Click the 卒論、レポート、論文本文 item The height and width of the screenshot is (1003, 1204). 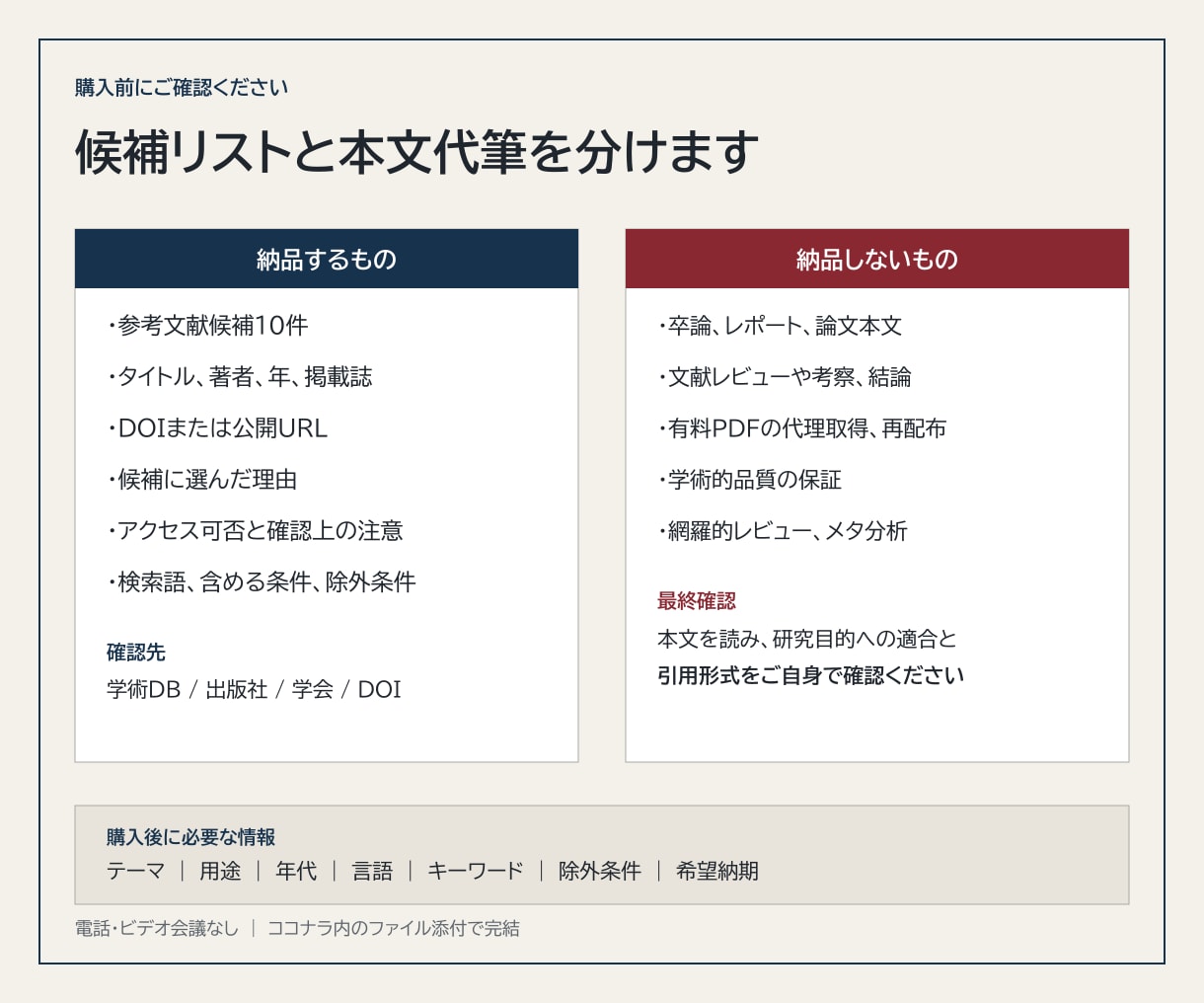780,326
